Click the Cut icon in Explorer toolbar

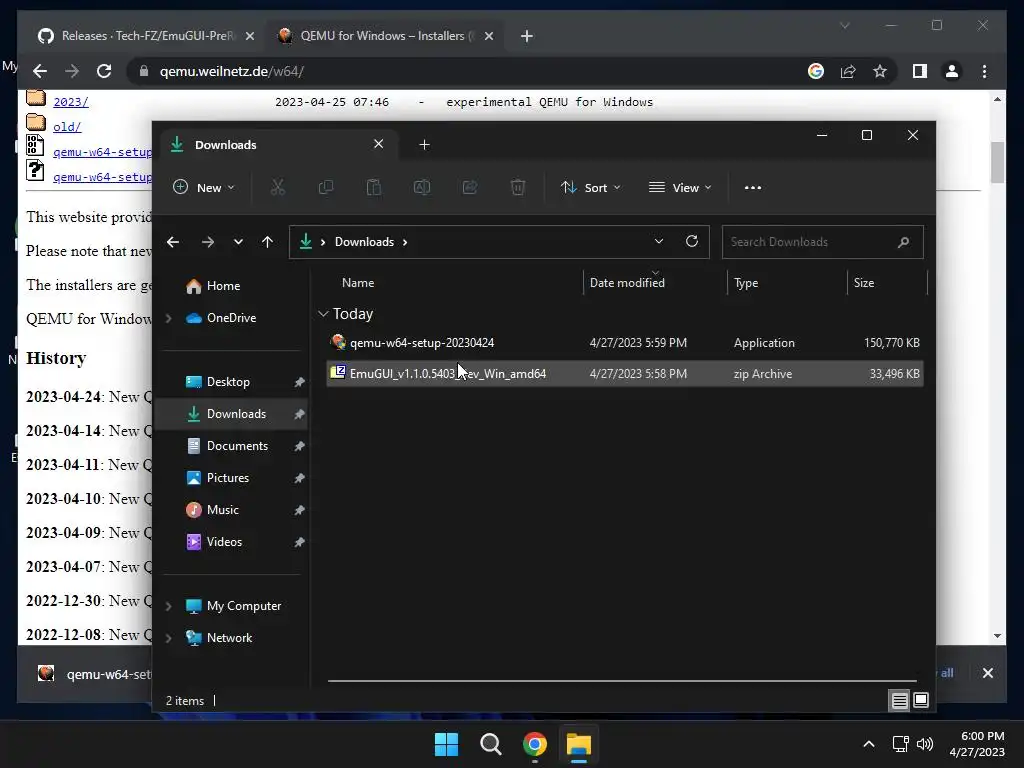[278, 187]
